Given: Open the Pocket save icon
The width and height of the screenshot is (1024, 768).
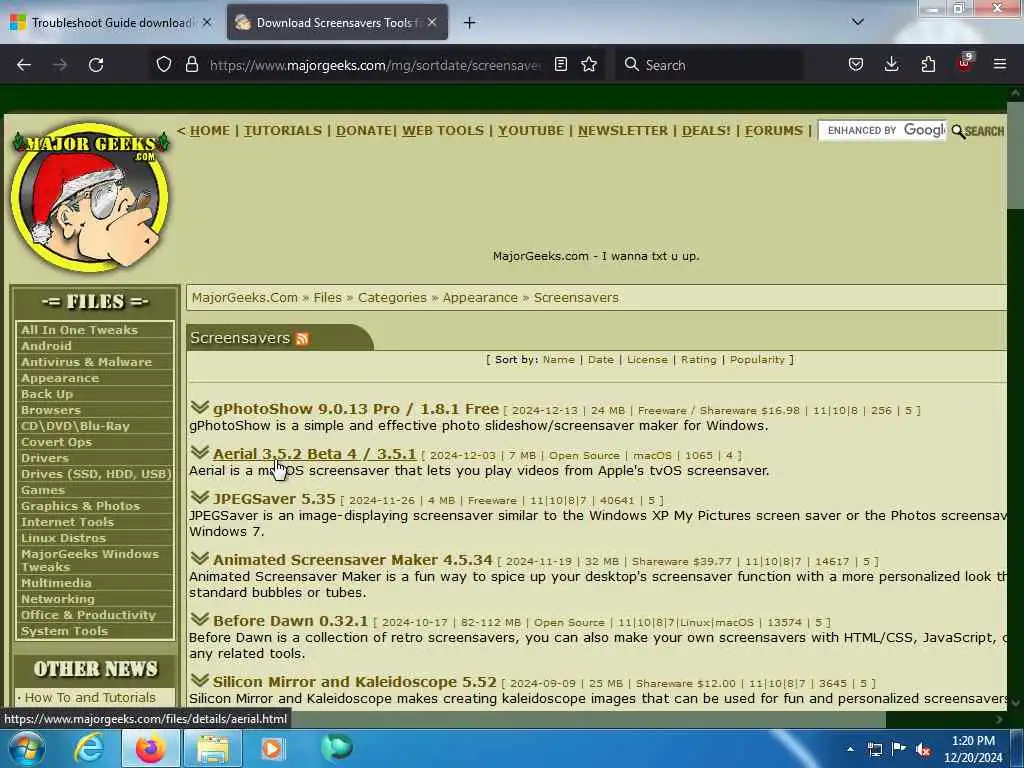Looking at the screenshot, I should (x=856, y=64).
